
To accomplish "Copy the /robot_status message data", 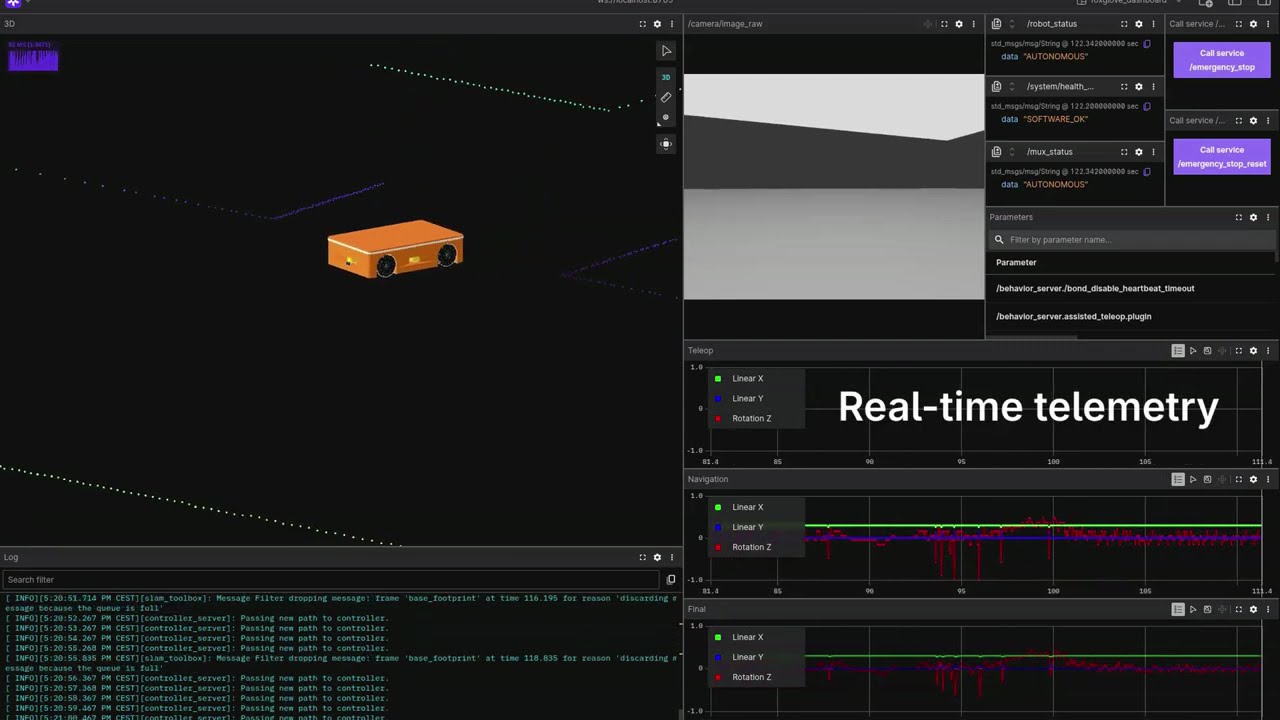I will coord(1147,44).
